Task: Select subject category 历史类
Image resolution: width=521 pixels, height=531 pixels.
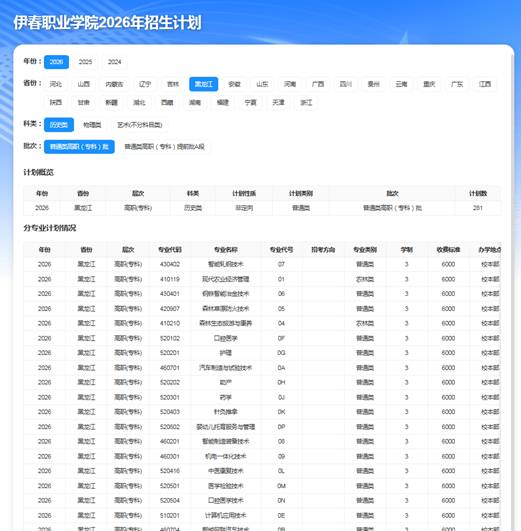Action: pos(59,125)
